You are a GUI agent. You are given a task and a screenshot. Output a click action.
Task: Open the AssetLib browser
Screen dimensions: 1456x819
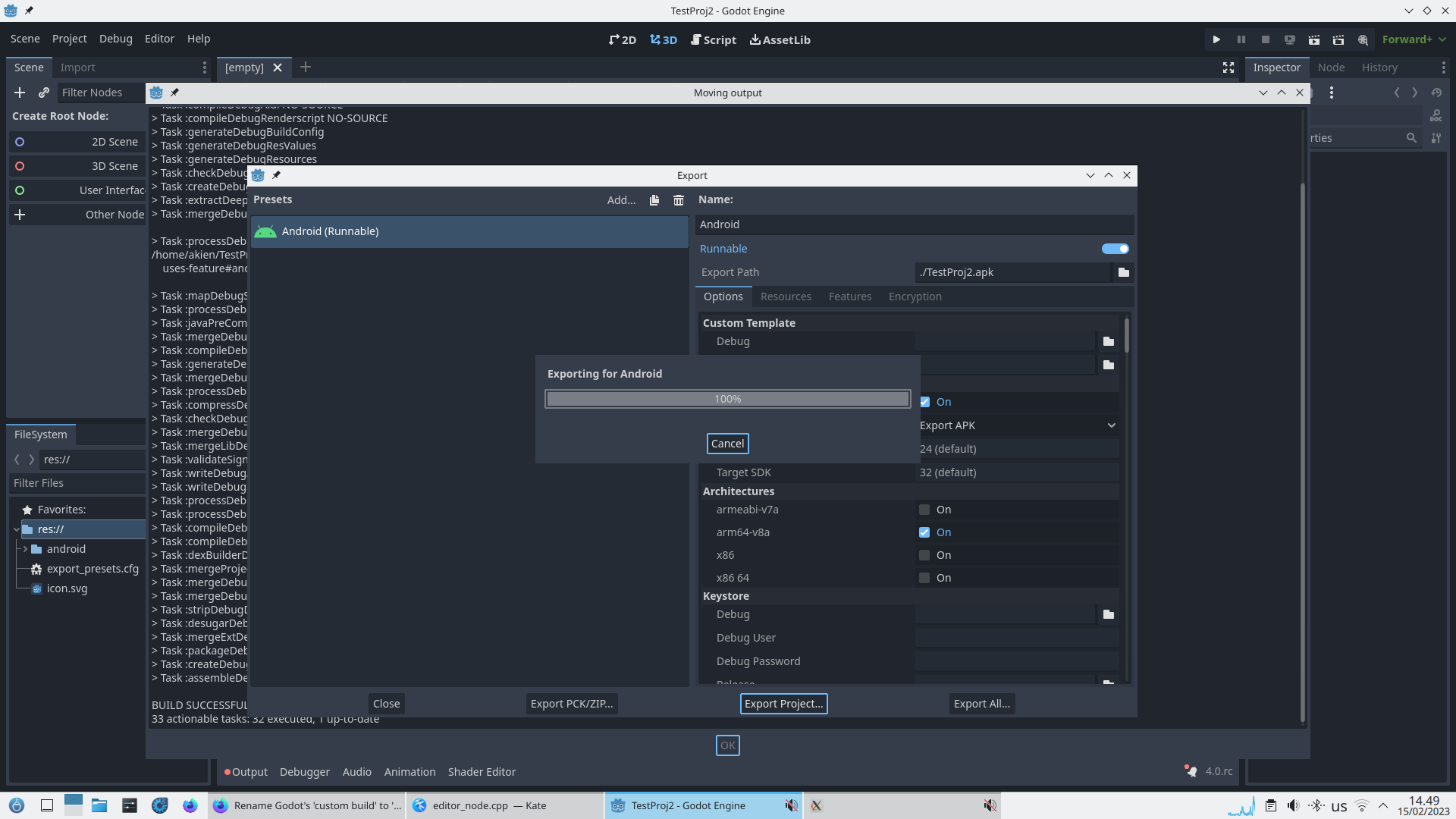pos(780,39)
